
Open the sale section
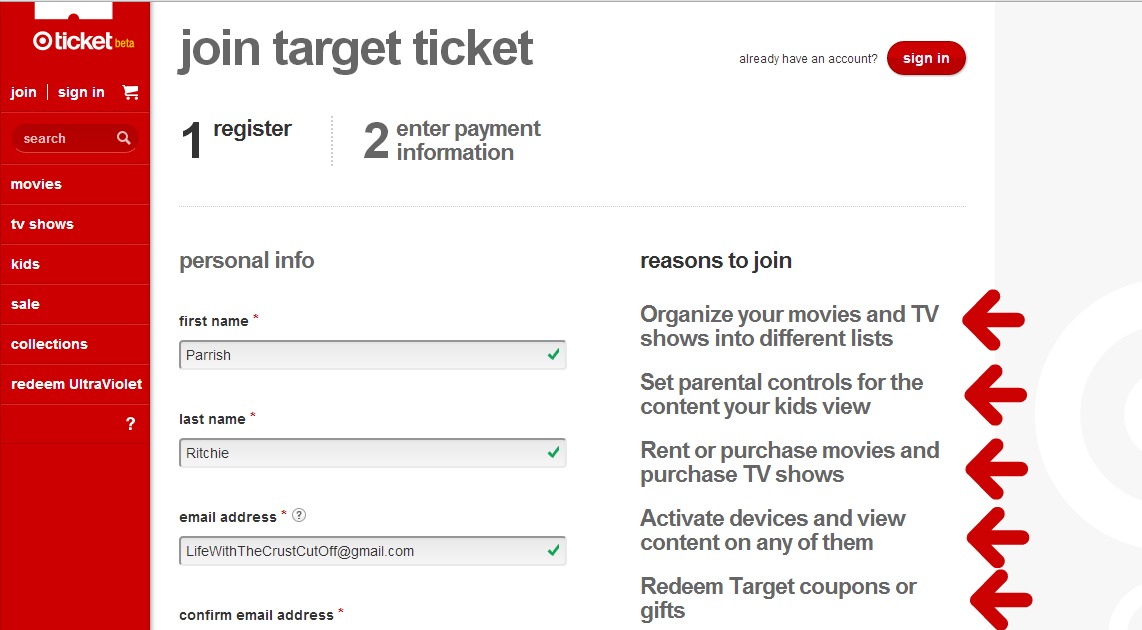pyautogui.click(x=25, y=304)
